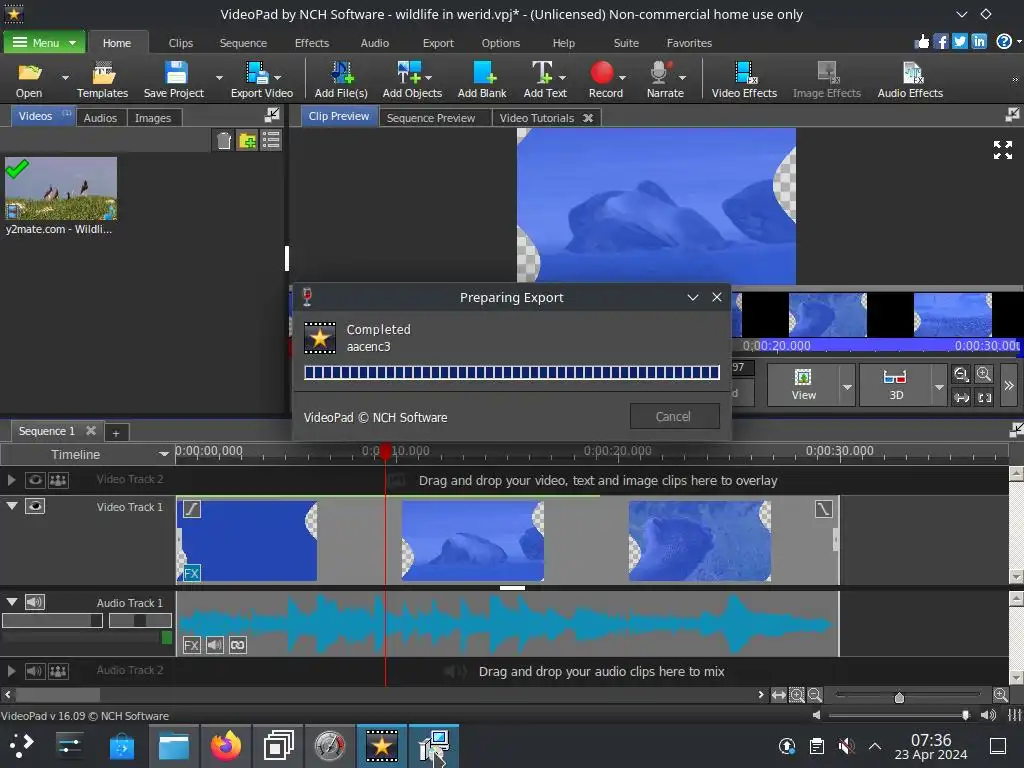Open the Clips ribbon tab
This screenshot has width=1024, height=768.
(181, 43)
